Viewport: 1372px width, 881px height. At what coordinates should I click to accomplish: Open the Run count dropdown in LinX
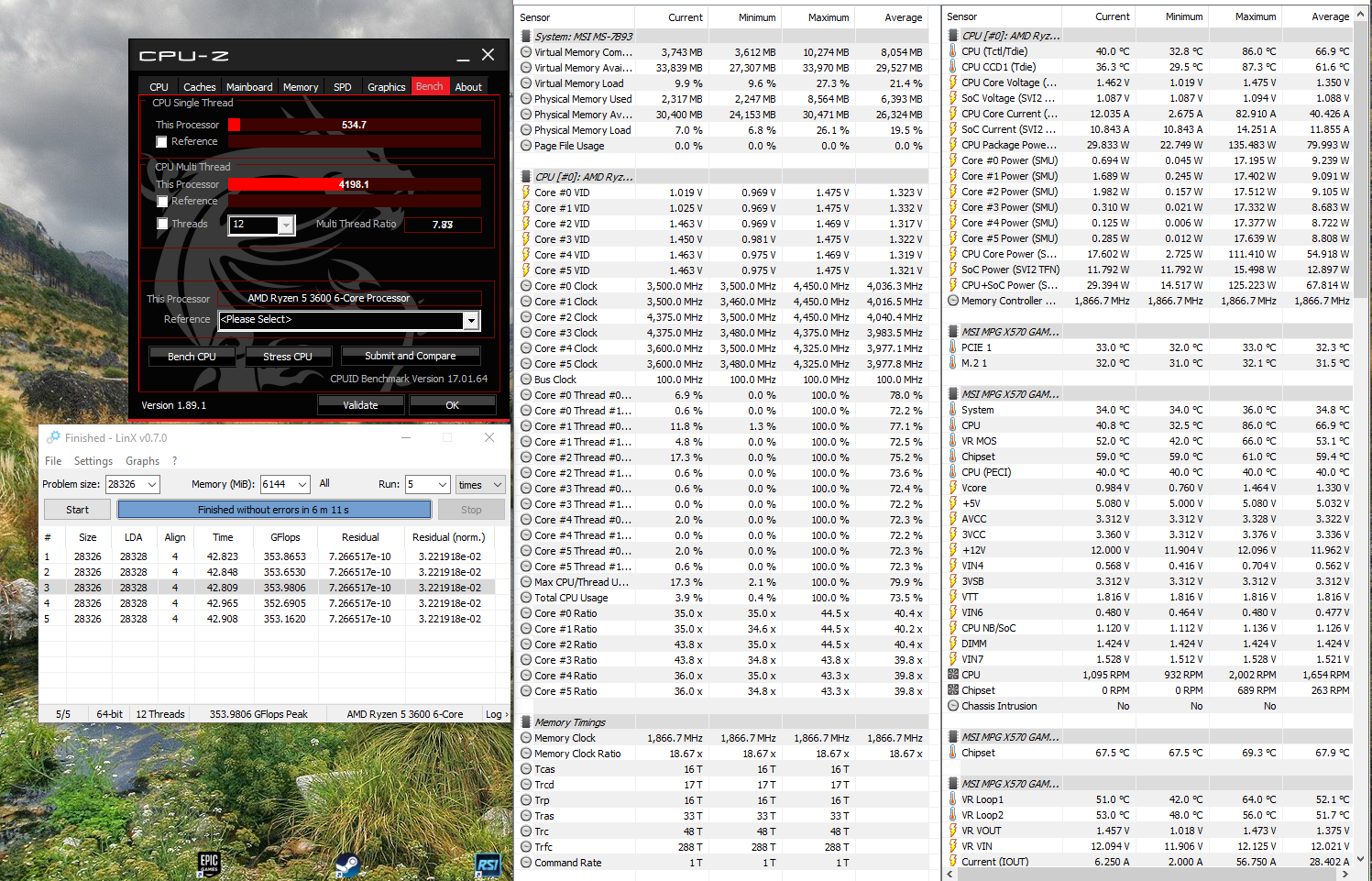(x=443, y=484)
